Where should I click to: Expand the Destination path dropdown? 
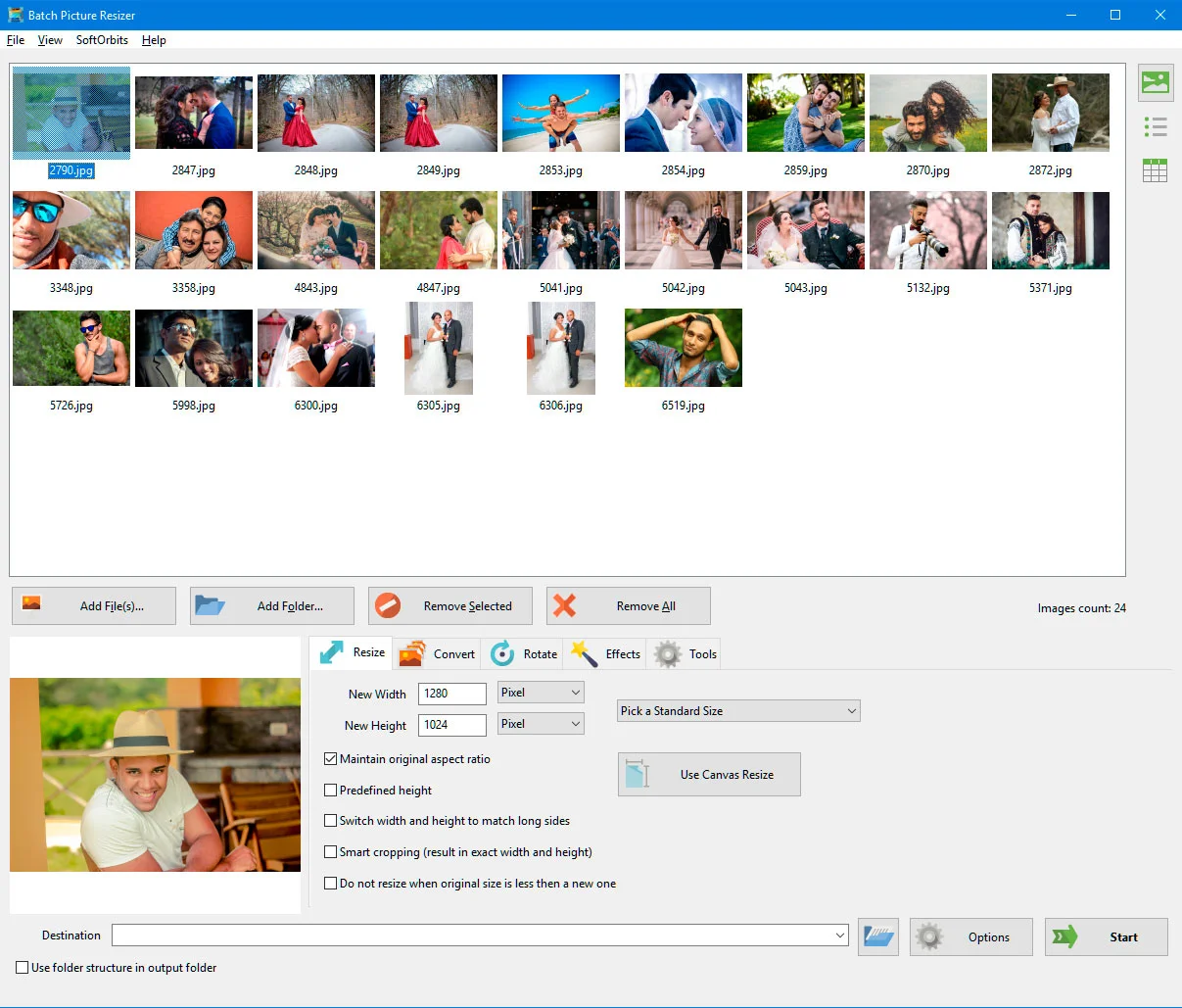[839, 935]
